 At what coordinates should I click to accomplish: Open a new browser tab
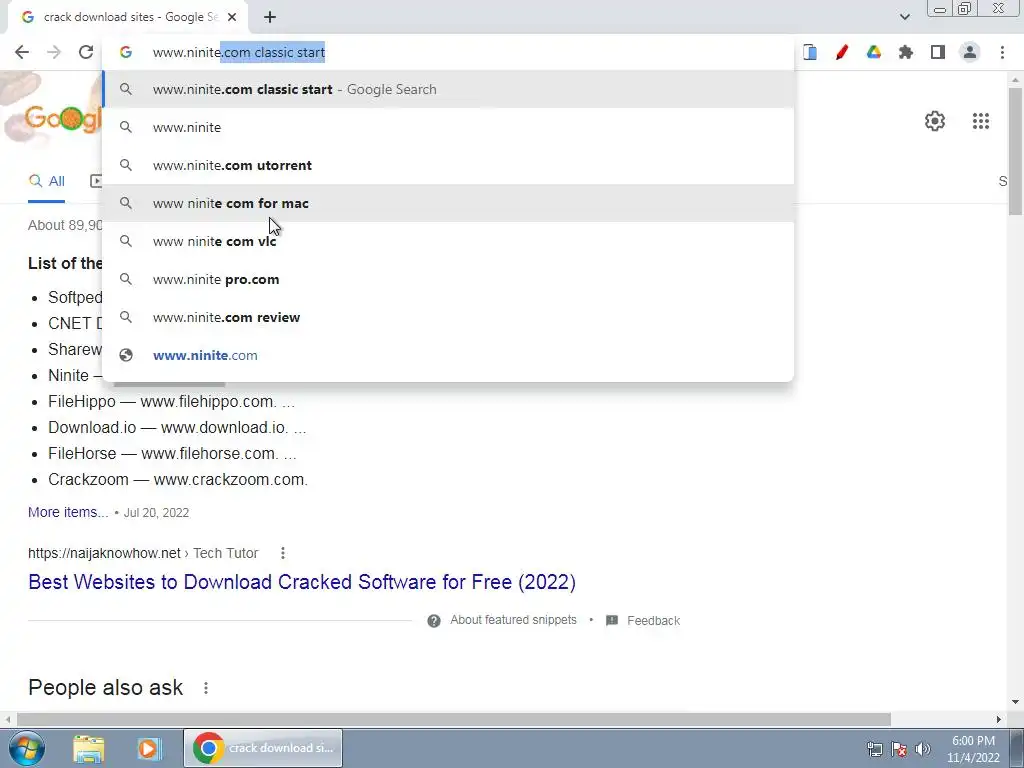[x=270, y=18]
